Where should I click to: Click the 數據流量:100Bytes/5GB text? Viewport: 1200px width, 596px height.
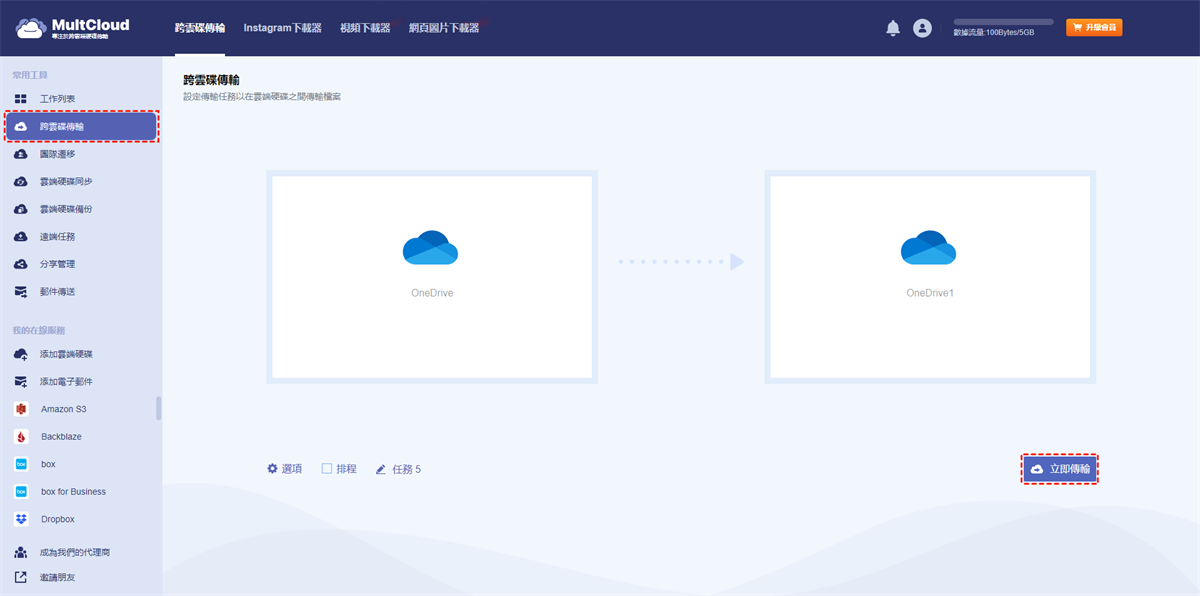[993, 33]
